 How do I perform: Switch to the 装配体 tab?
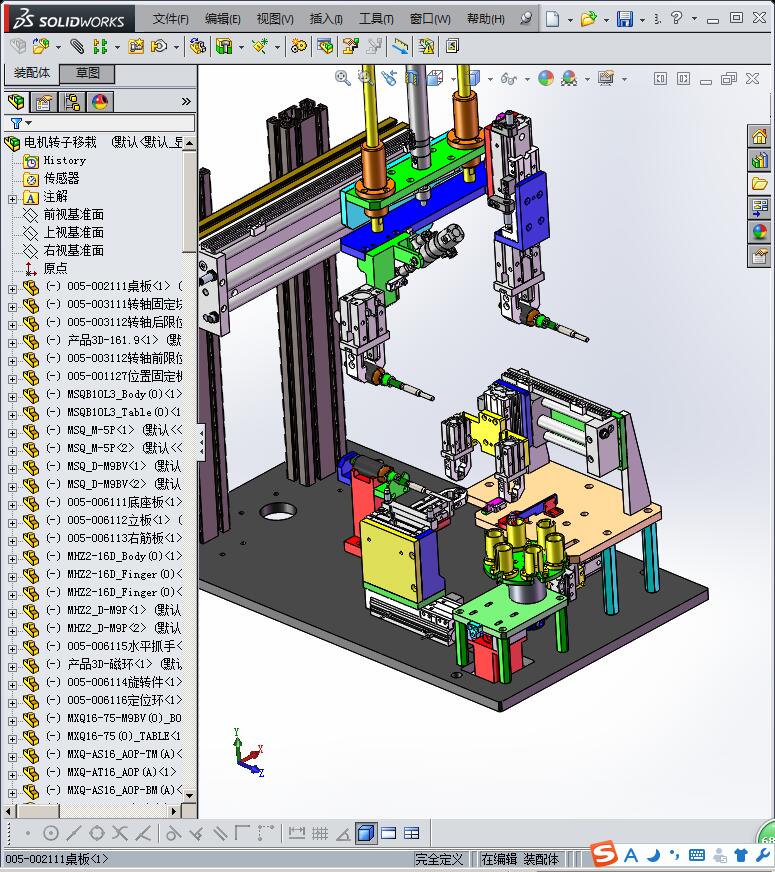[x=32, y=73]
